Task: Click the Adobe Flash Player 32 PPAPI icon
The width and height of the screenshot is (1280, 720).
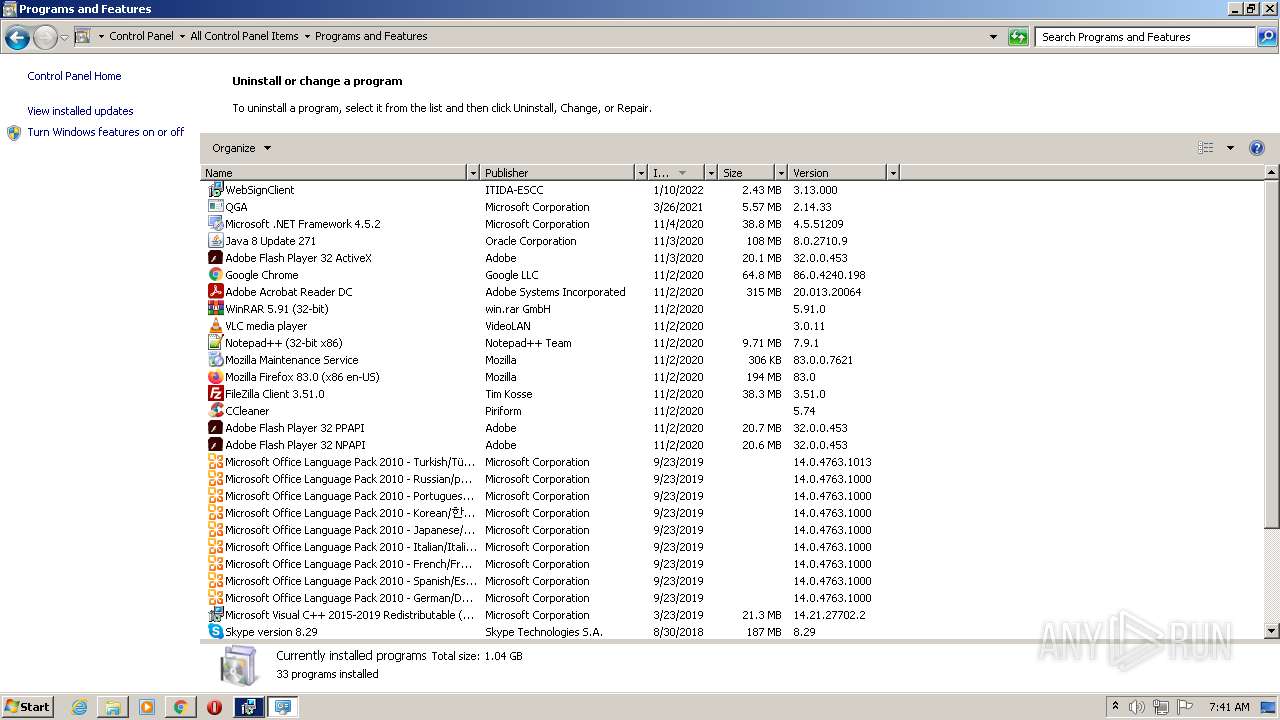Action: click(215, 428)
